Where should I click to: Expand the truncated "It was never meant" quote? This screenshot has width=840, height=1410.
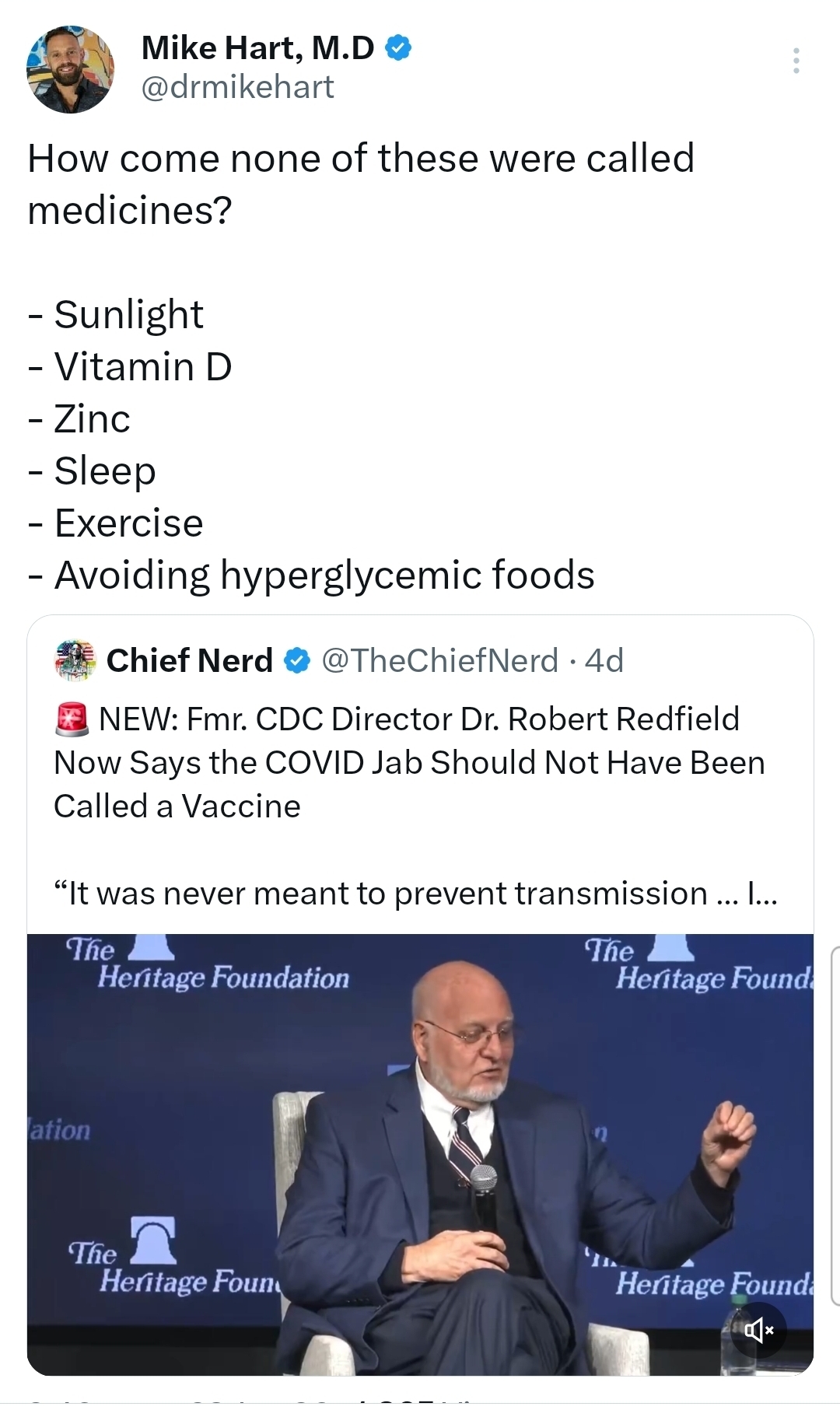415,894
